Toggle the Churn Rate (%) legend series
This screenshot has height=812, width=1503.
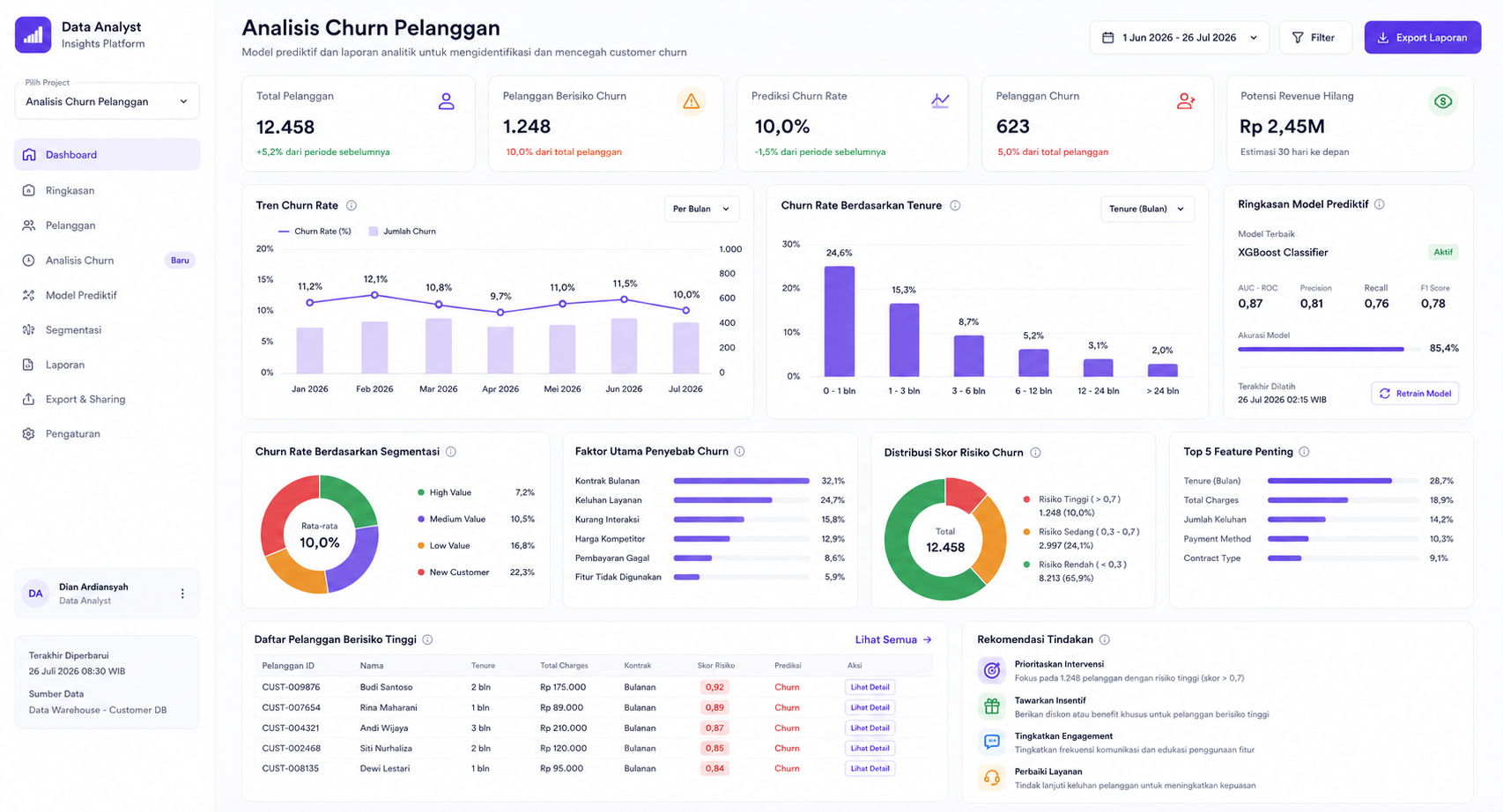click(315, 232)
